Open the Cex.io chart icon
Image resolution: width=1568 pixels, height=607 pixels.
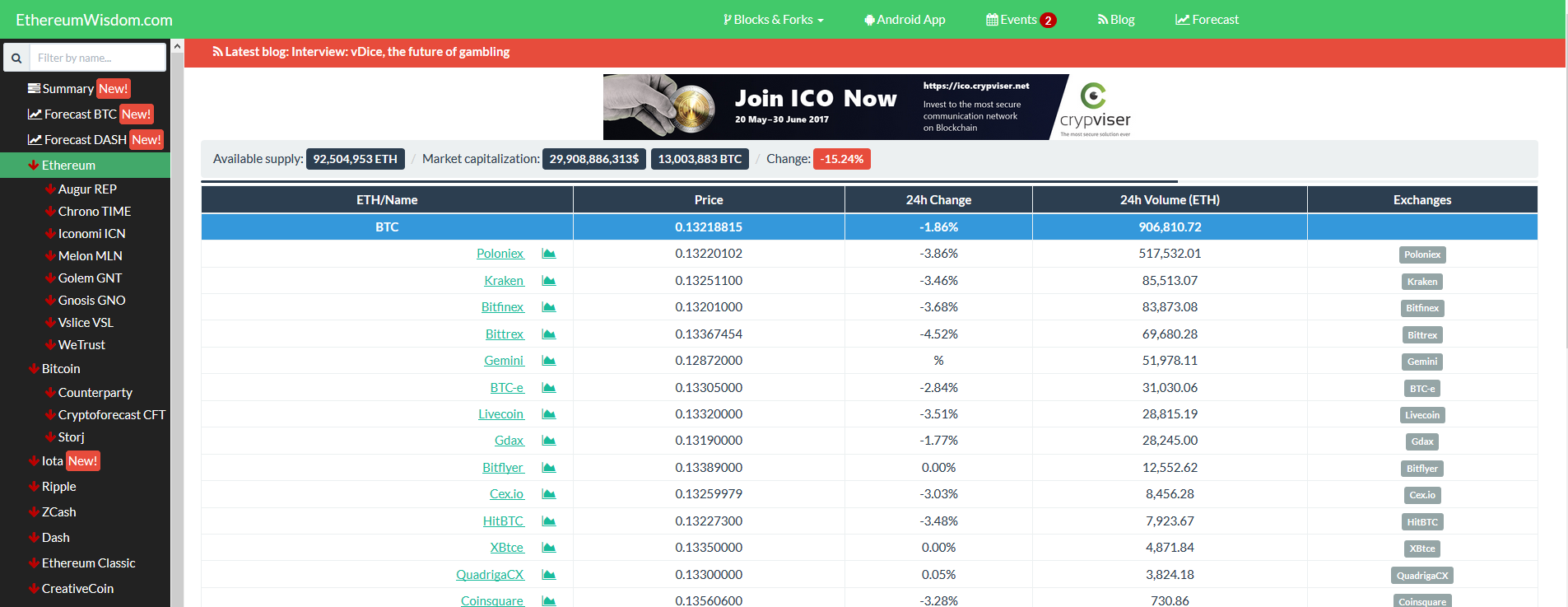point(549,494)
